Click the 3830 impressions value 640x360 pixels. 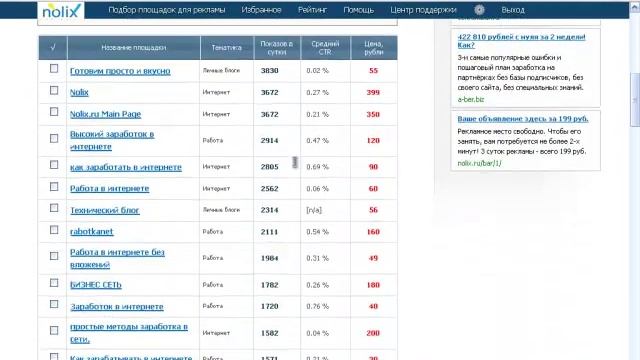pyautogui.click(x=269, y=71)
